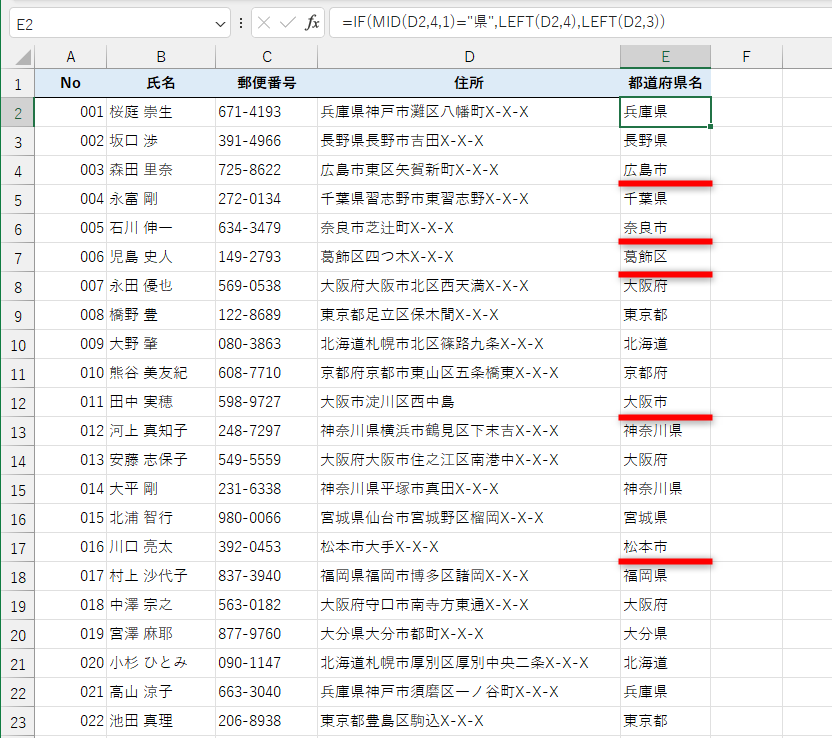
Task: Select cell containing '葛飾区' in column E
Action: pos(665,257)
